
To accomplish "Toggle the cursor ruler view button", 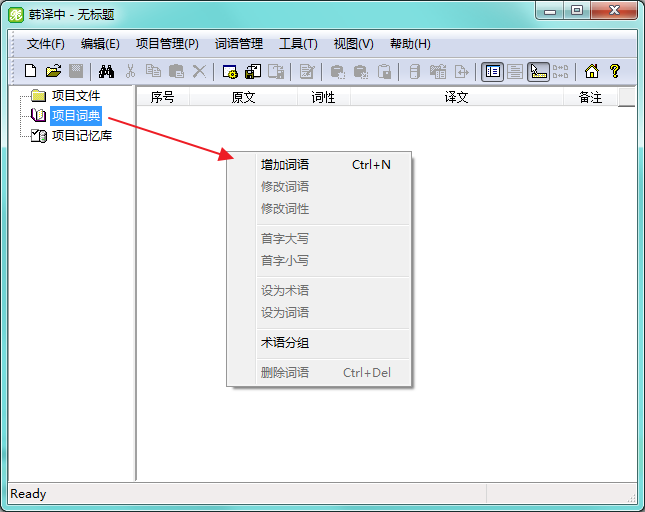I will coord(538,72).
